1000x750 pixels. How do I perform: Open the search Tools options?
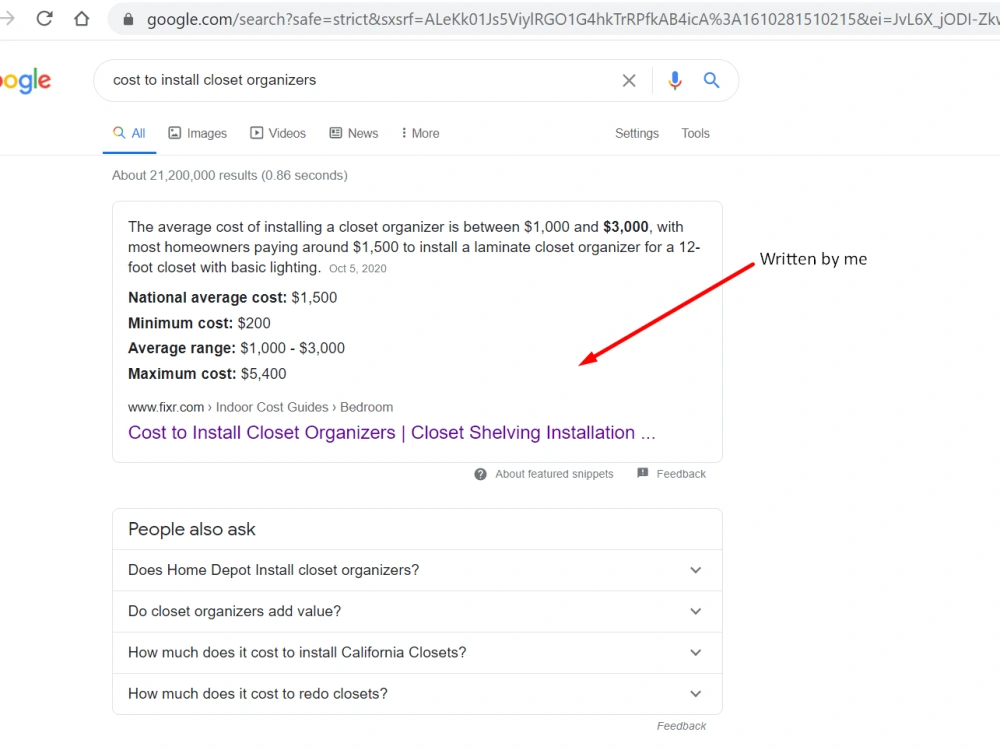[x=695, y=133]
